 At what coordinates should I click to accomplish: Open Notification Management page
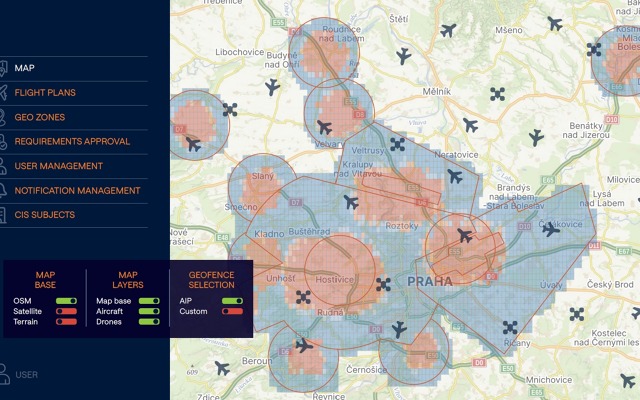pos(77,190)
